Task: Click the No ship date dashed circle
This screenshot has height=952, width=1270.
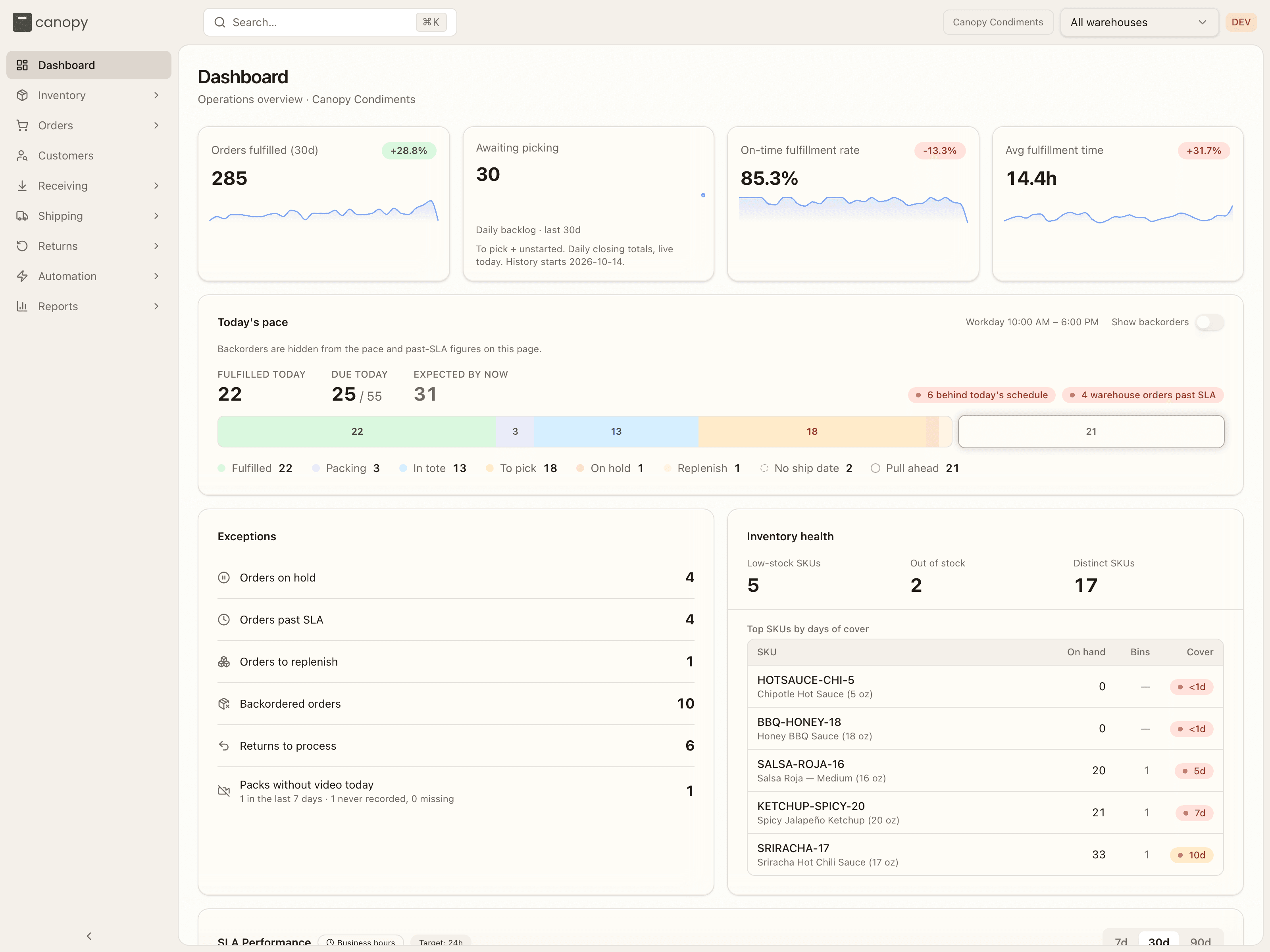Action: pyautogui.click(x=764, y=468)
